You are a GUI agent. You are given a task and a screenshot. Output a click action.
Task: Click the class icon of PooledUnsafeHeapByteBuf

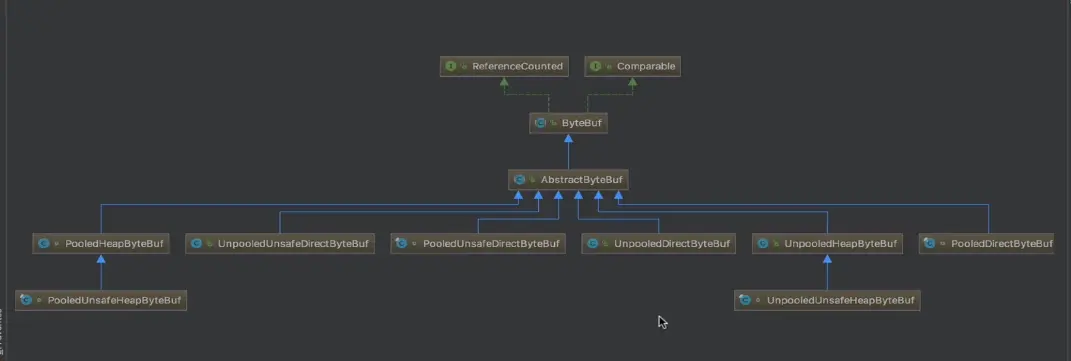[x=27, y=300]
